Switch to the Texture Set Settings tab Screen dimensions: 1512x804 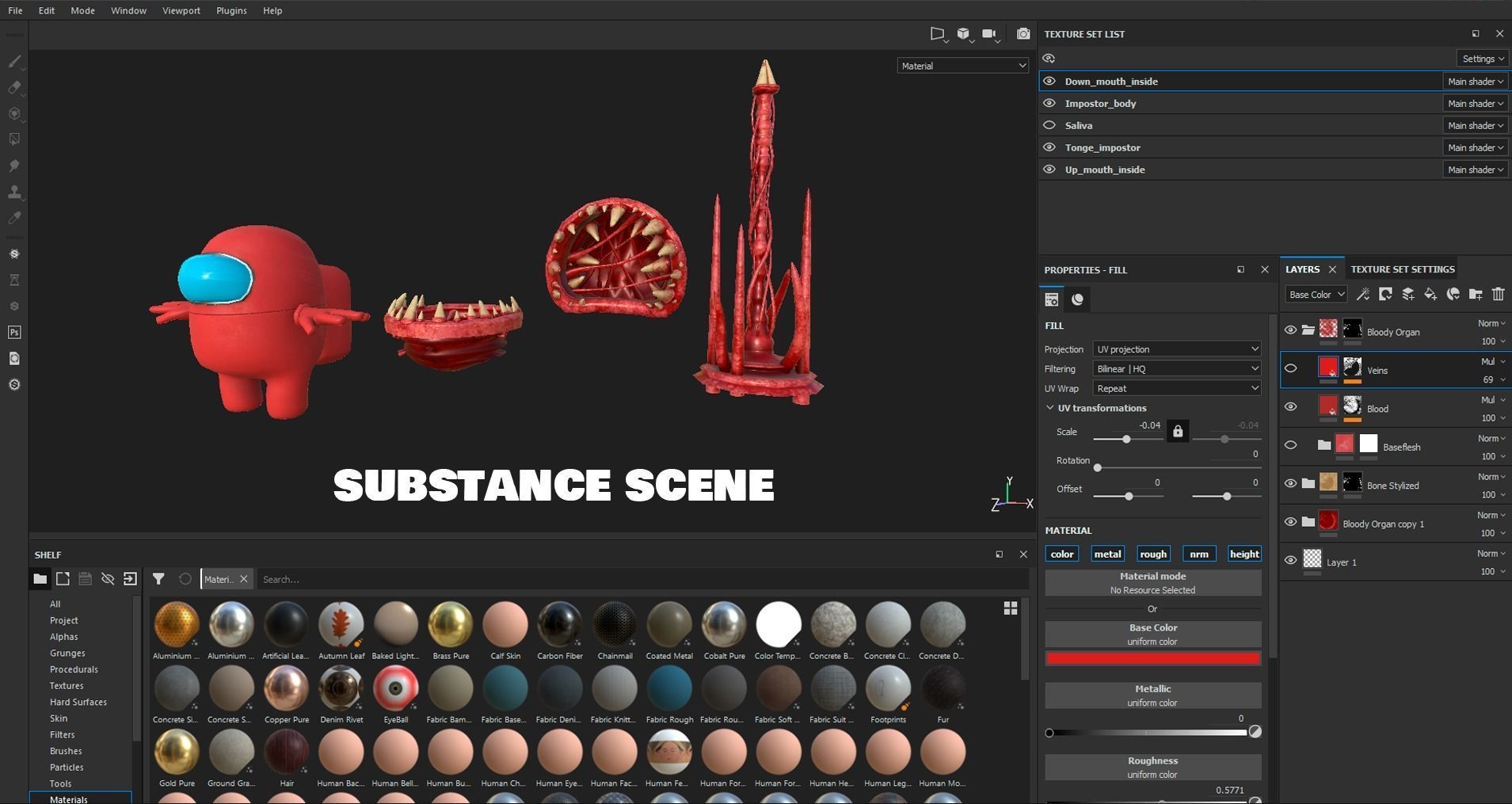click(x=1403, y=269)
